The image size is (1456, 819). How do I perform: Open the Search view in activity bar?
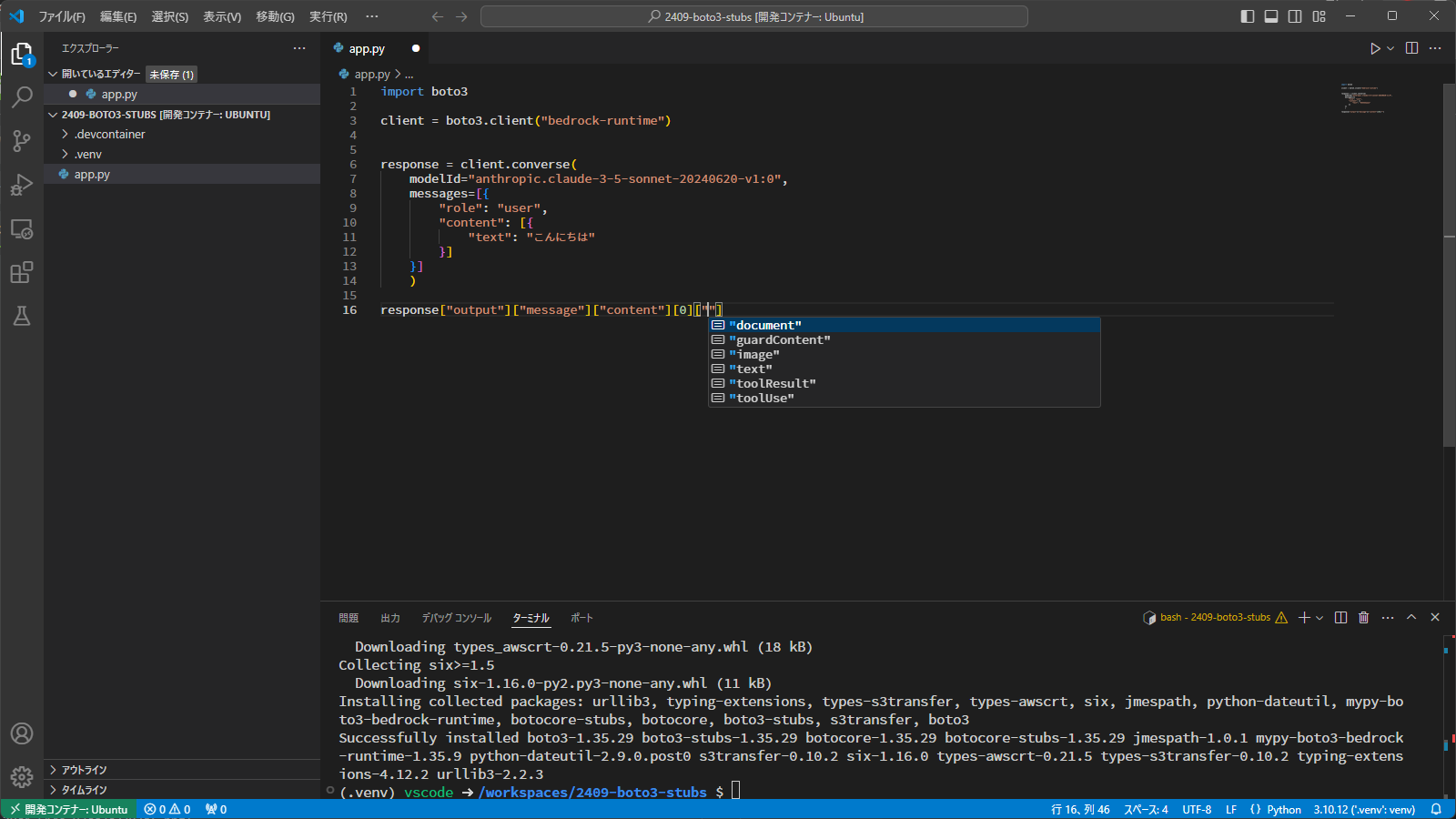tap(22, 96)
